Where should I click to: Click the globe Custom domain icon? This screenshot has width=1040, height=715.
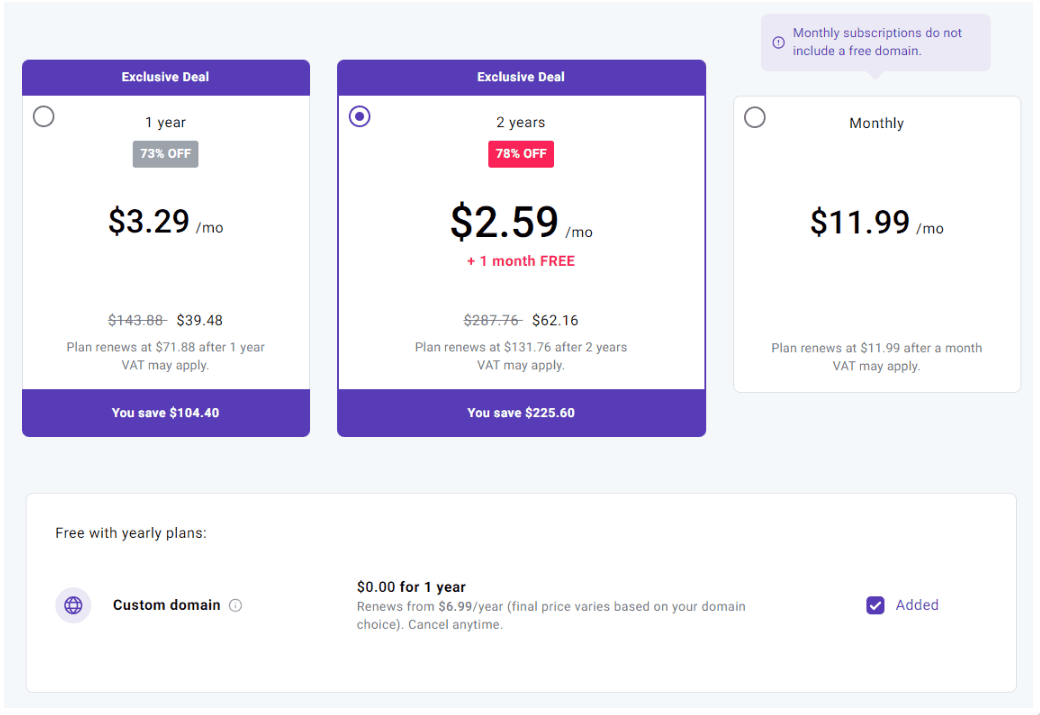click(x=73, y=605)
